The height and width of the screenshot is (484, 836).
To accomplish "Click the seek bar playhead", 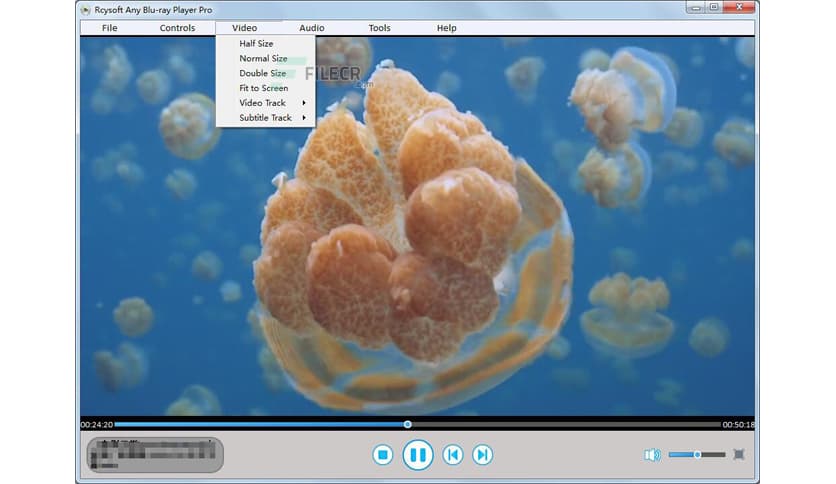I will pyautogui.click(x=407, y=424).
